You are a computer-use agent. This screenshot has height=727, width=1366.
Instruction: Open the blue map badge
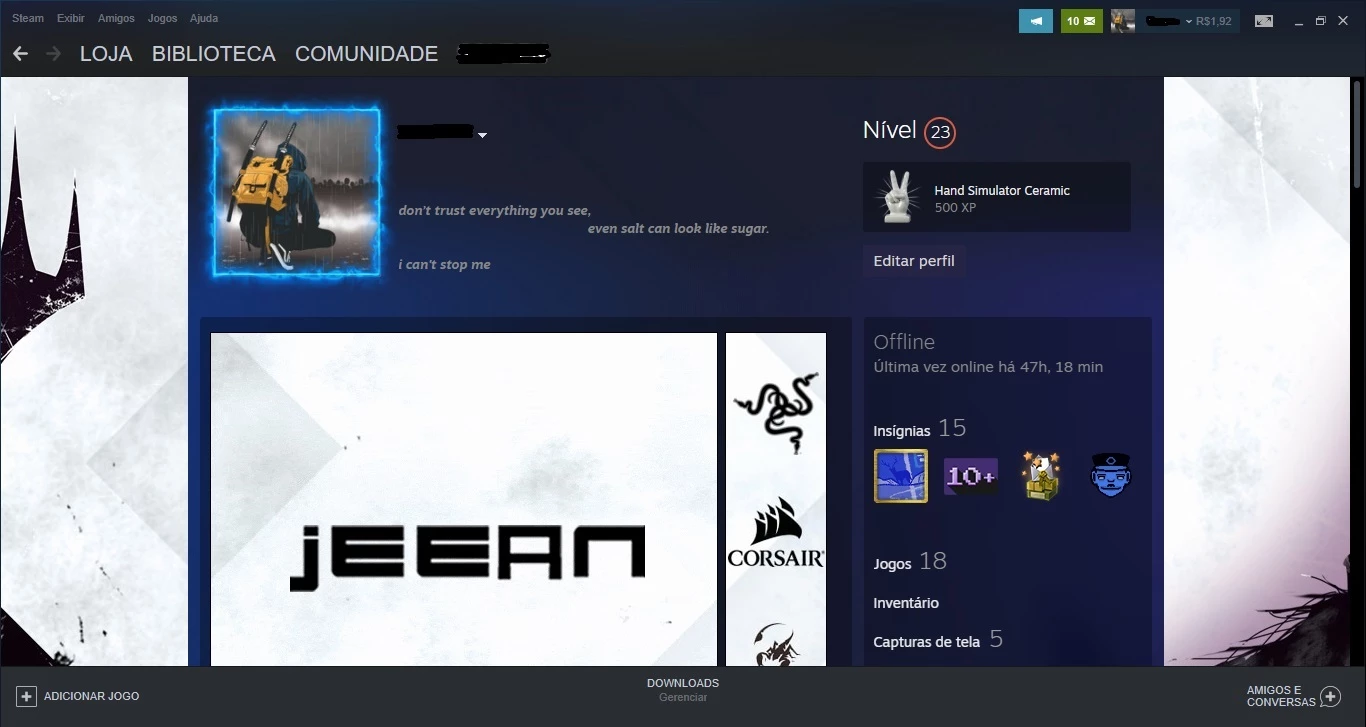coord(901,475)
